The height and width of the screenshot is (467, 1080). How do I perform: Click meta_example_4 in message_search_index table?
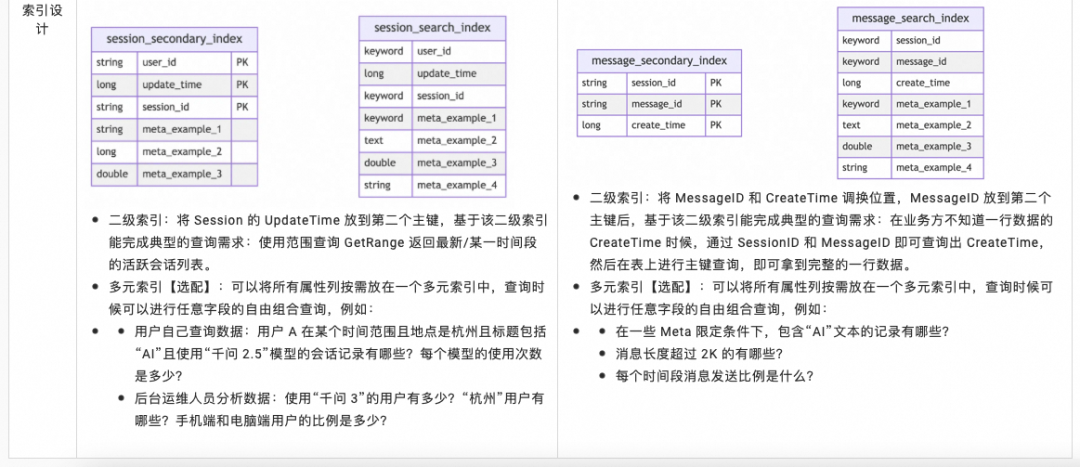(933, 167)
